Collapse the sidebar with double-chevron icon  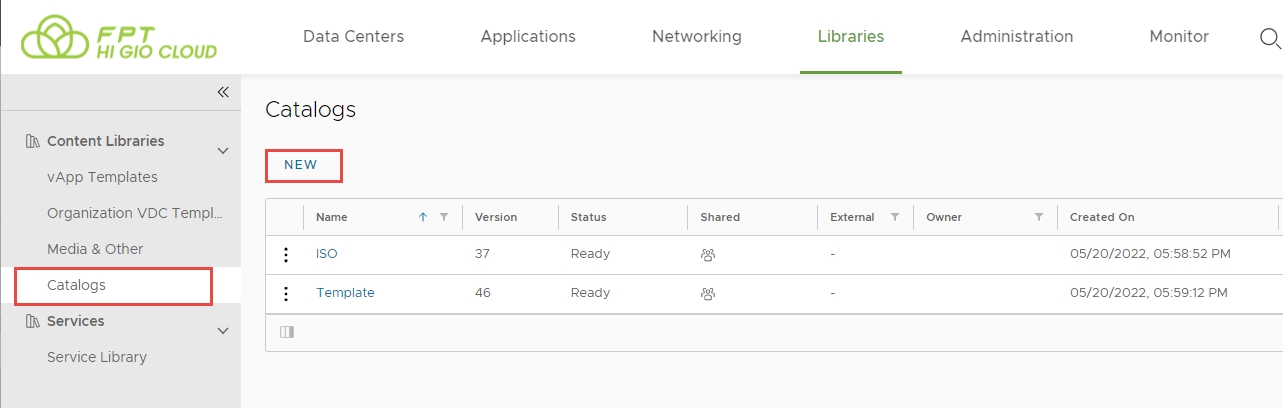[x=223, y=92]
